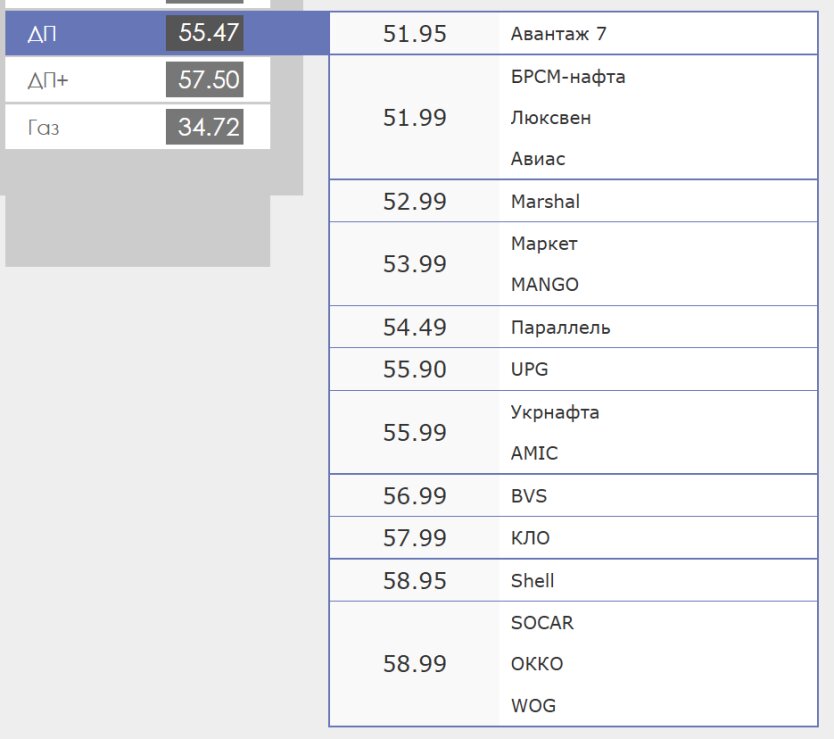834x739 pixels.
Task: Click the 57.99 price cell
Action: pyautogui.click(x=415, y=538)
